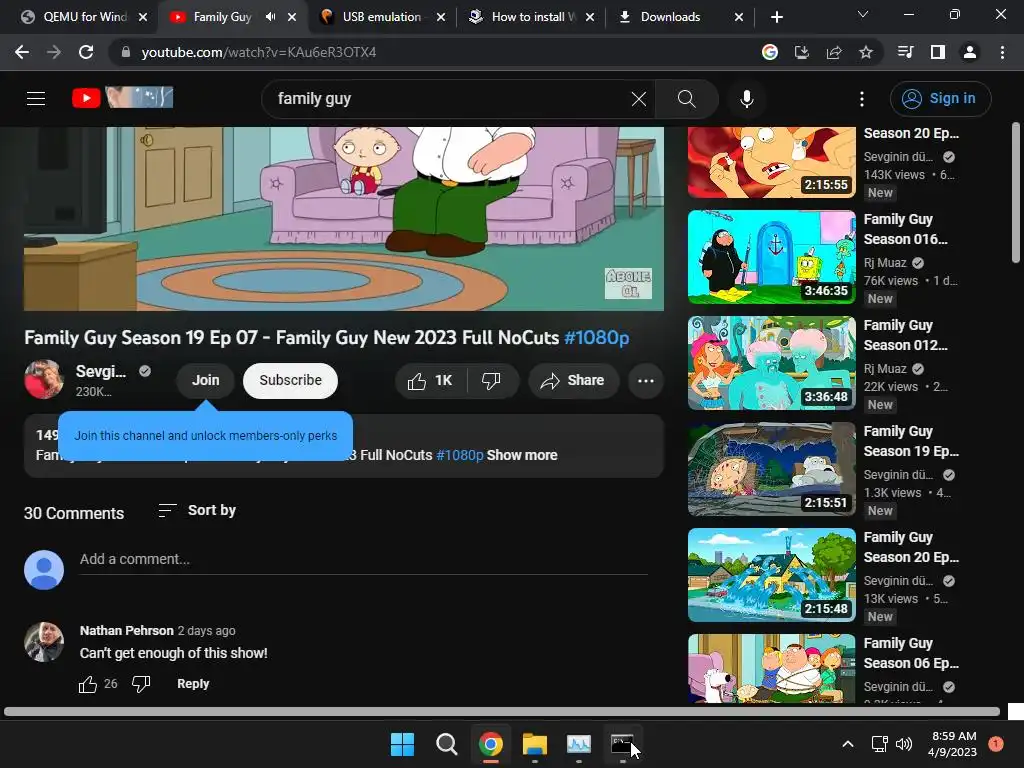Expand tab search chevron
The width and height of the screenshot is (1024, 768).
[x=863, y=14]
